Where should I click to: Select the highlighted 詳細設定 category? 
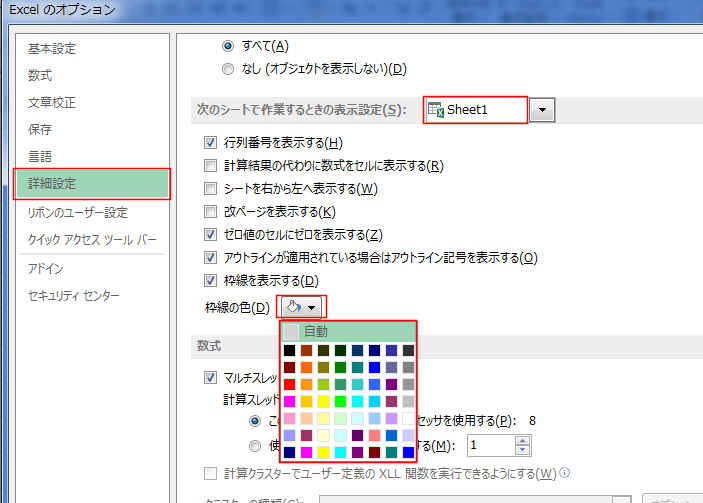[92, 184]
